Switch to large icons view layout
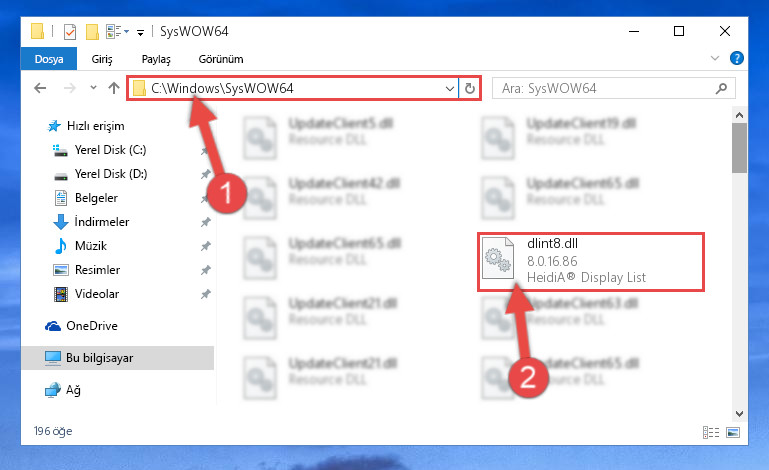769x470 pixels. (733, 432)
